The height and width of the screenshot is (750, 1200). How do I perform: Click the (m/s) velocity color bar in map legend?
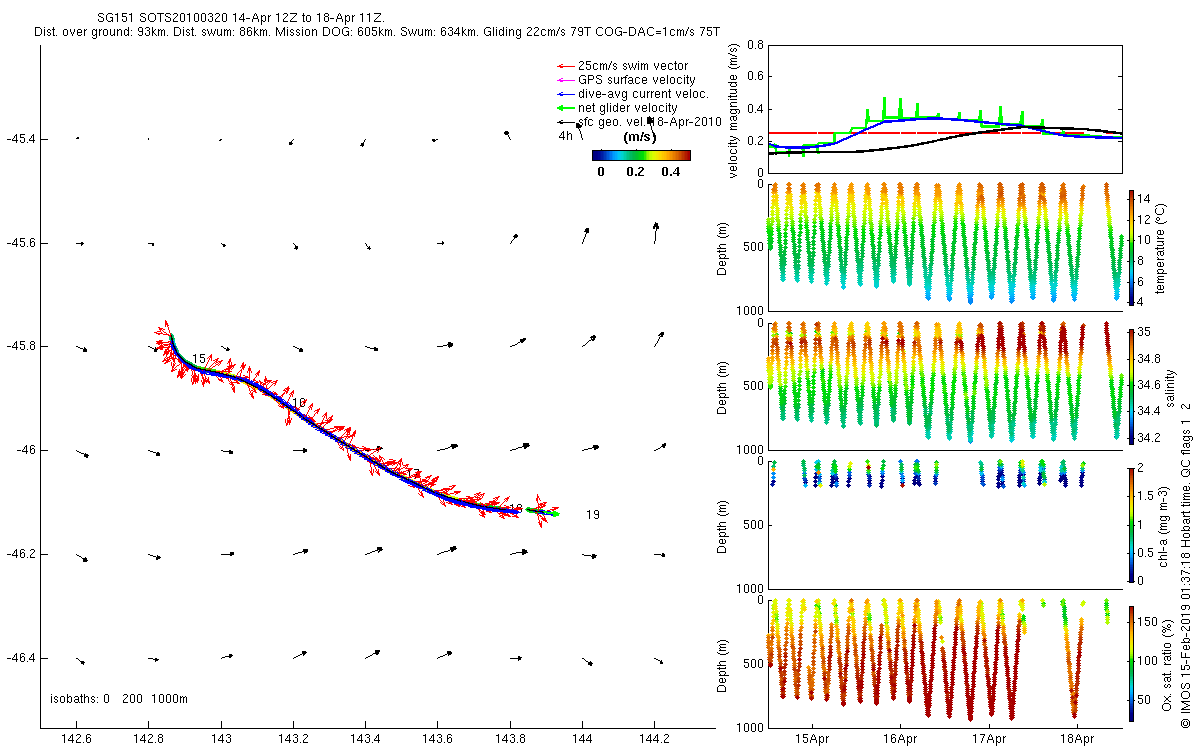[641, 155]
